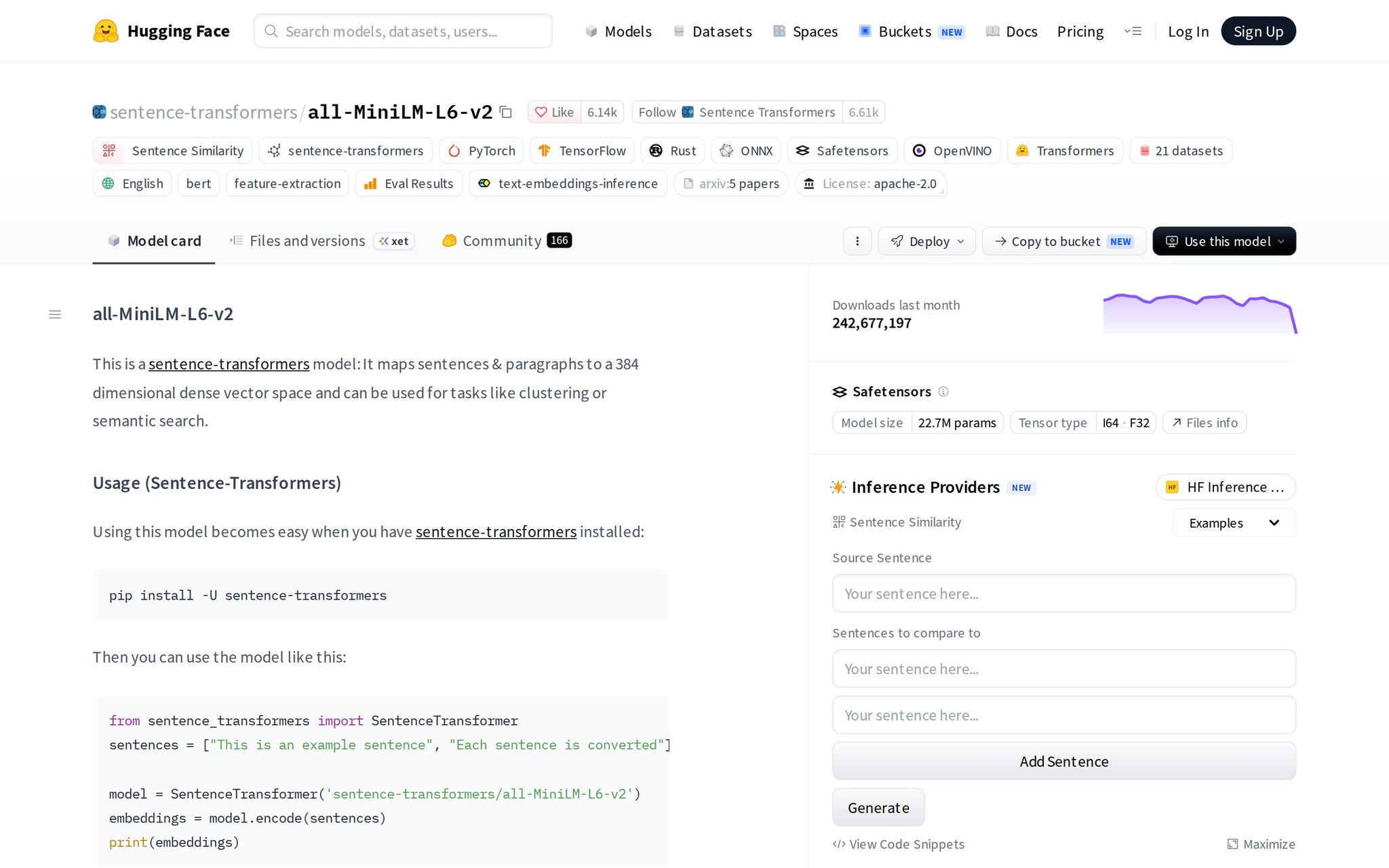Image resolution: width=1389 pixels, height=868 pixels.
Task: Switch to the Community tab
Action: (x=507, y=241)
